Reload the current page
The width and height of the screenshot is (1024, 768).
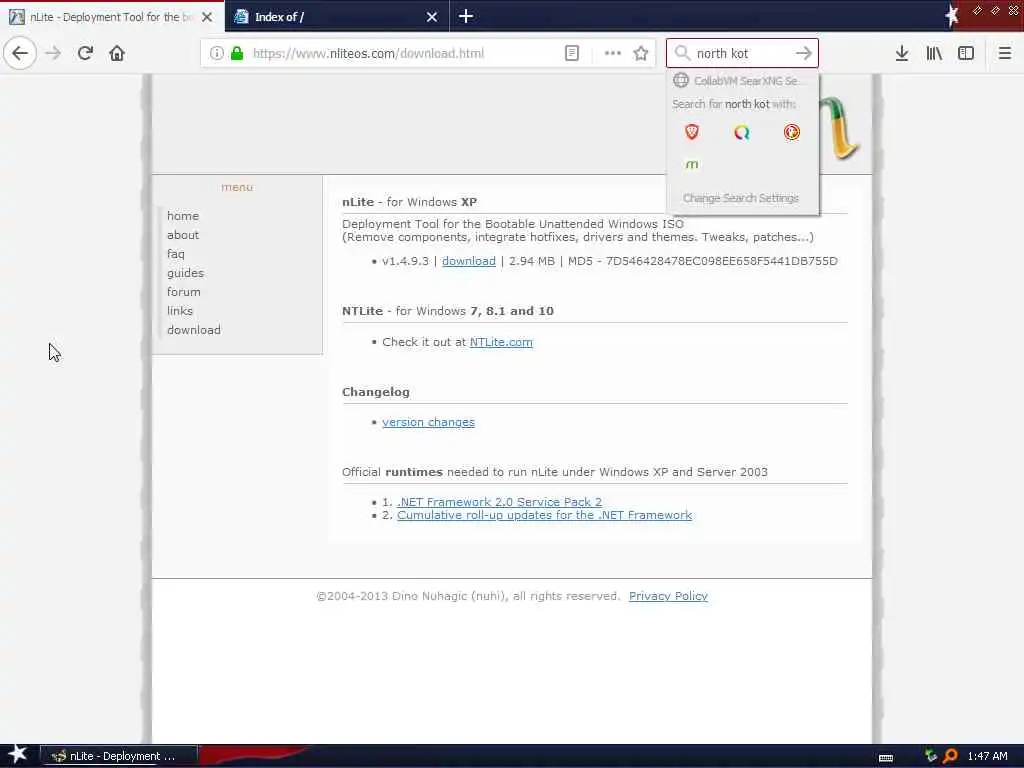85,54
